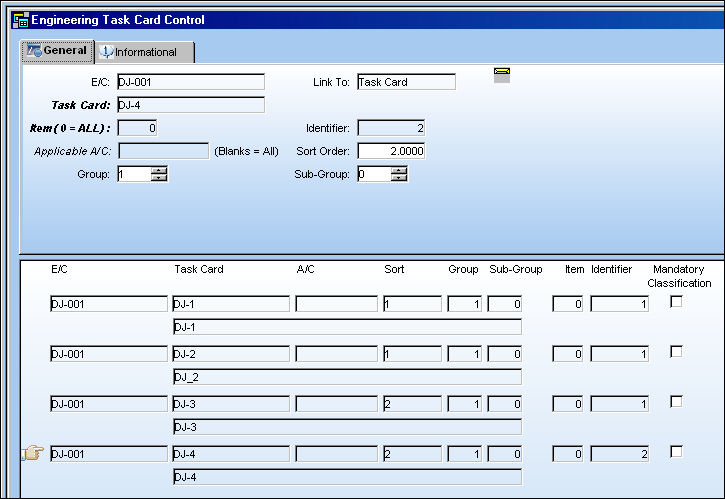This screenshot has width=725, height=499.
Task: Click the Group cell in the DJ-4 row
Action: coord(465,454)
